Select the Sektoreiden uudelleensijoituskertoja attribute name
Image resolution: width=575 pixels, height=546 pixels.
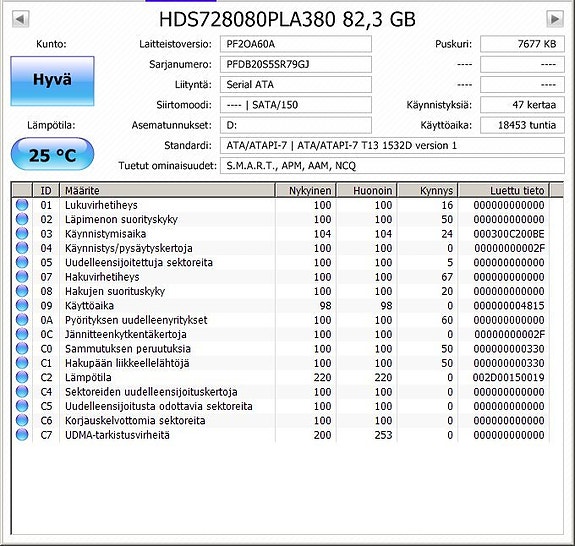pos(151,392)
